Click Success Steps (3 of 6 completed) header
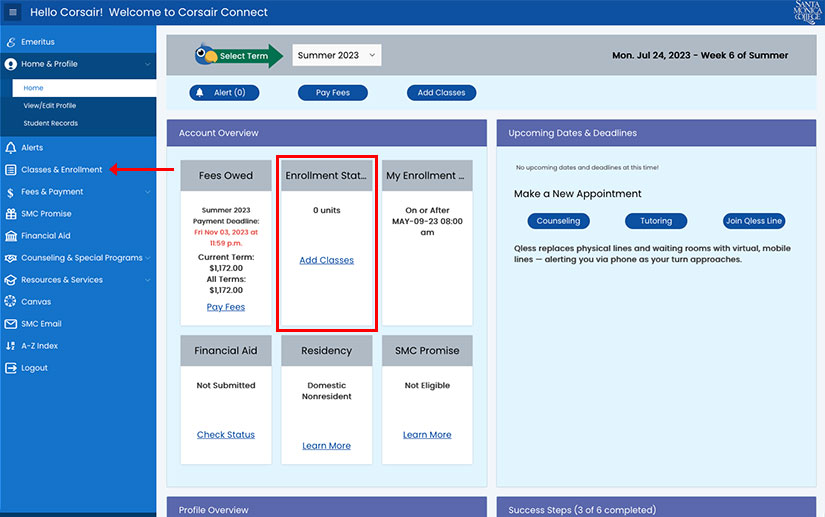 click(x=656, y=507)
